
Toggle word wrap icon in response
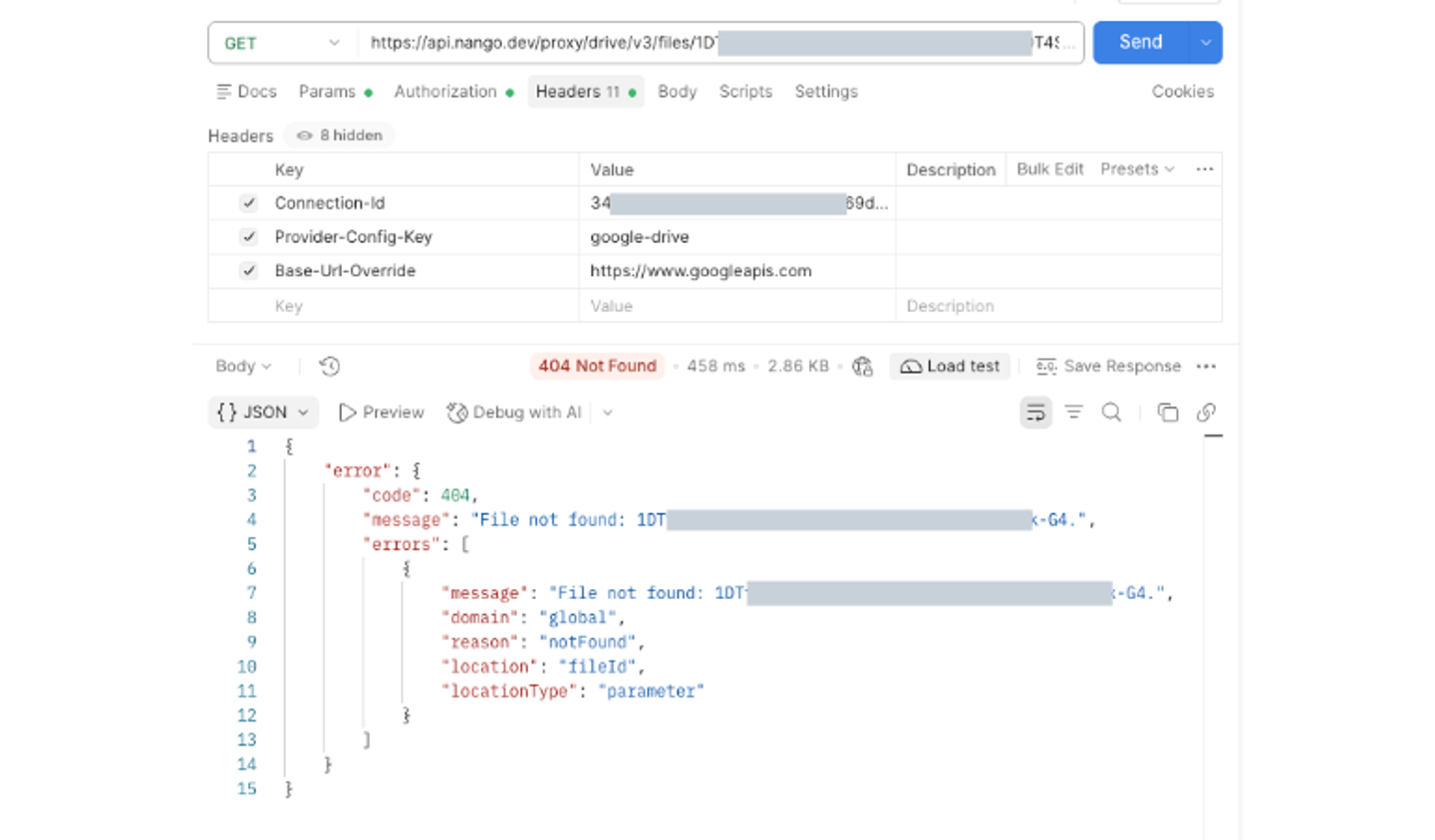1035,413
